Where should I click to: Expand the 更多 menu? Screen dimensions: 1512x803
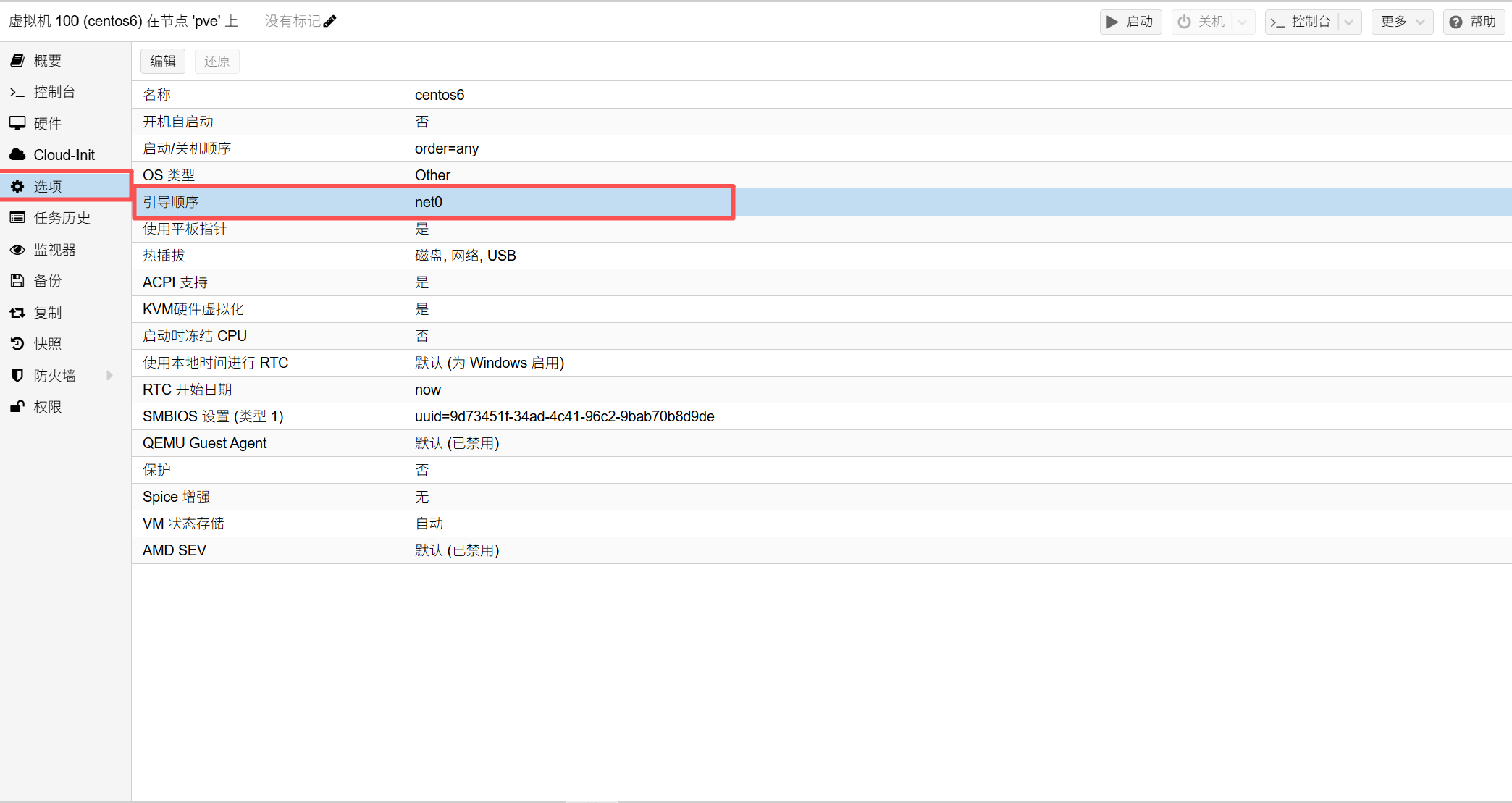pos(1402,22)
